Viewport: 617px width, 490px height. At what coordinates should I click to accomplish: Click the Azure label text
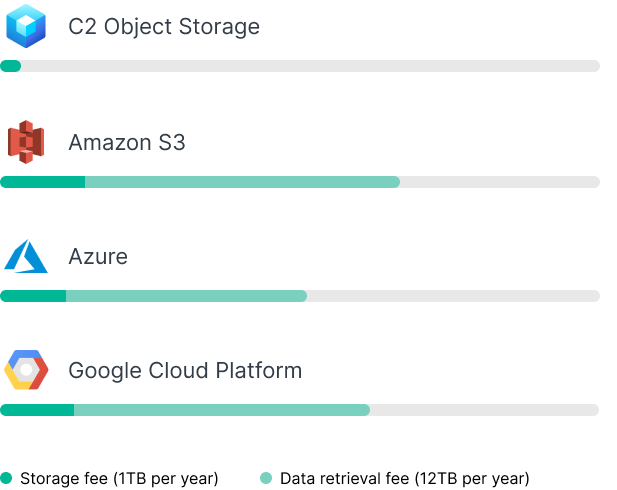click(x=98, y=257)
